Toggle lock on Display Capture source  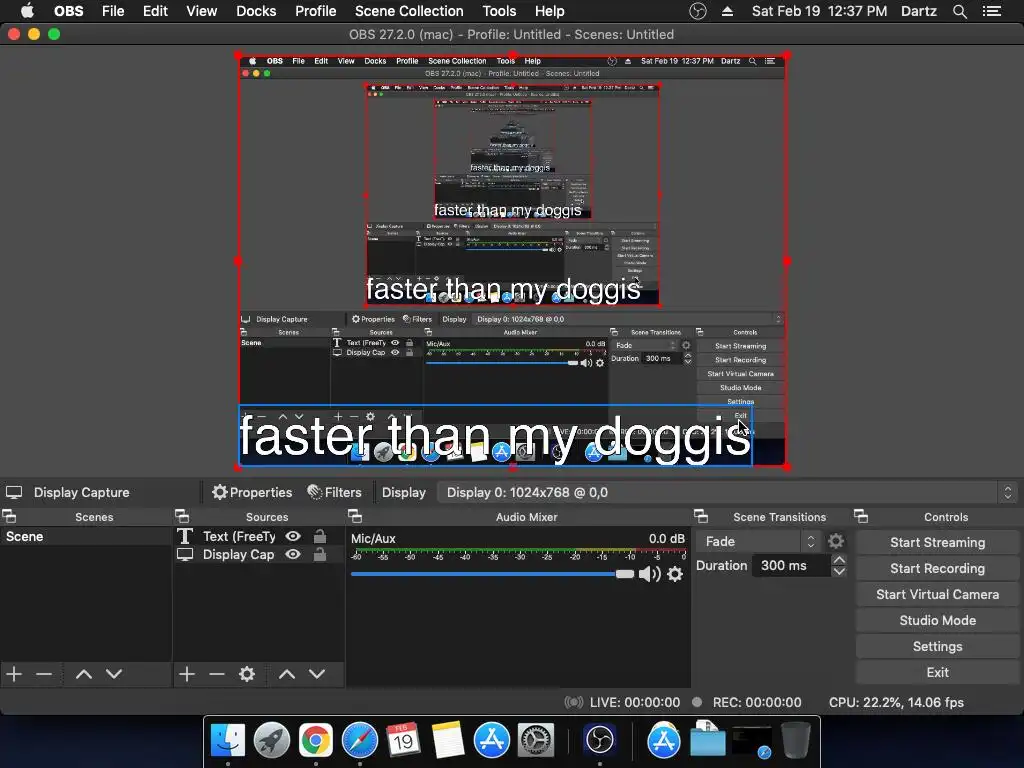click(x=320, y=554)
